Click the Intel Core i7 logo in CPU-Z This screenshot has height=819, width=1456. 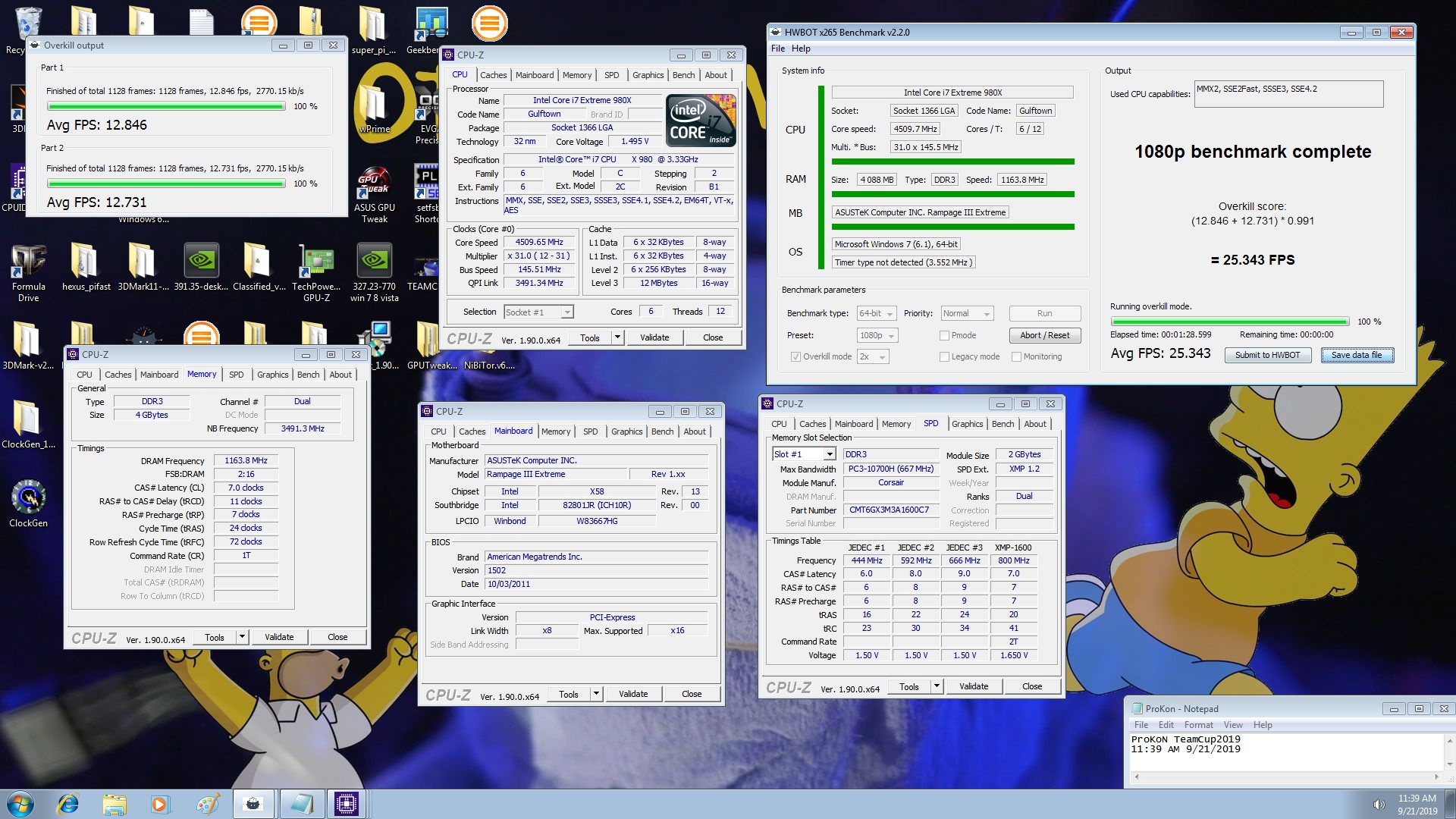(701, 121)
